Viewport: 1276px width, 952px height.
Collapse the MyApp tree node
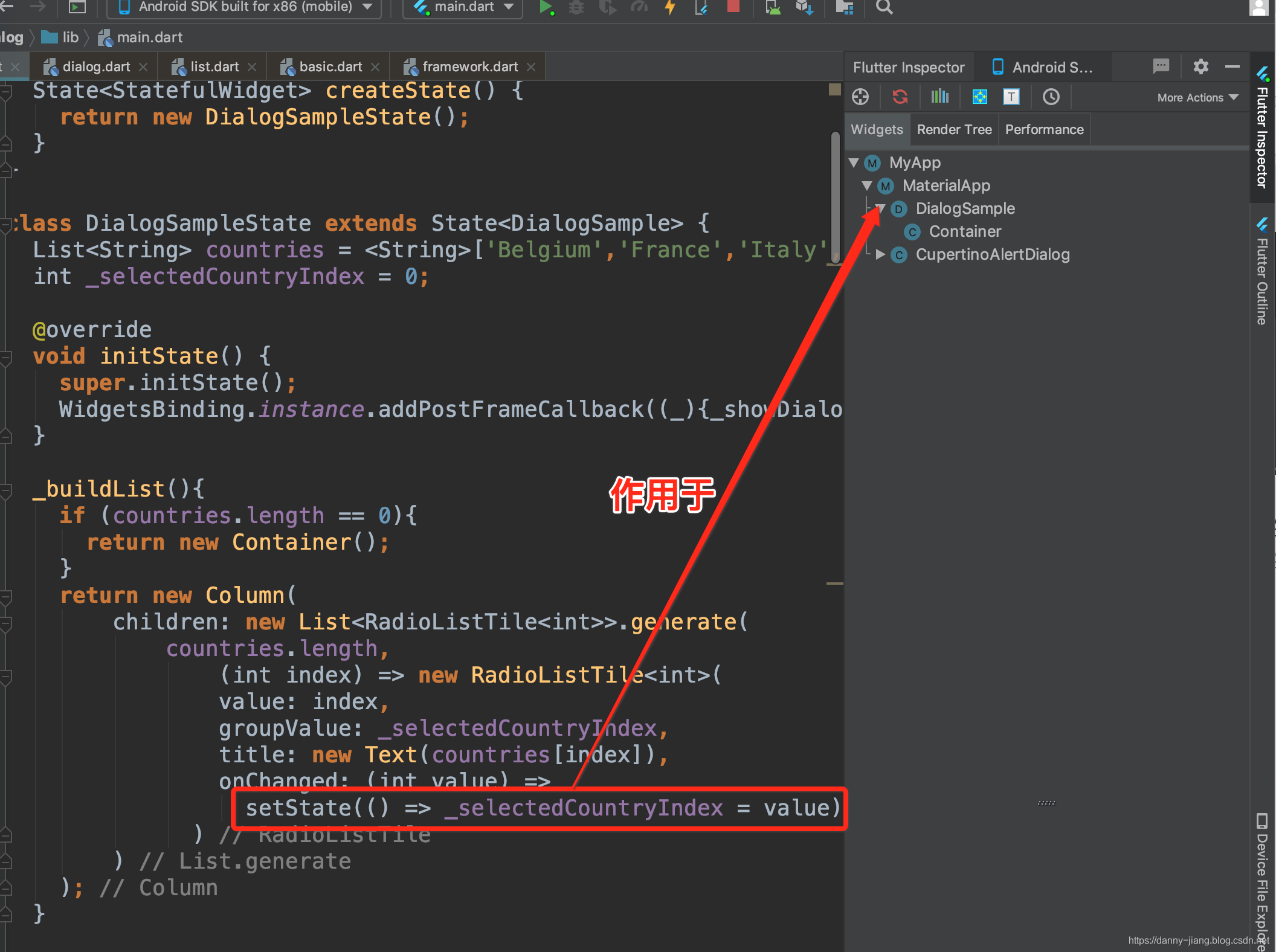point(854,162)
